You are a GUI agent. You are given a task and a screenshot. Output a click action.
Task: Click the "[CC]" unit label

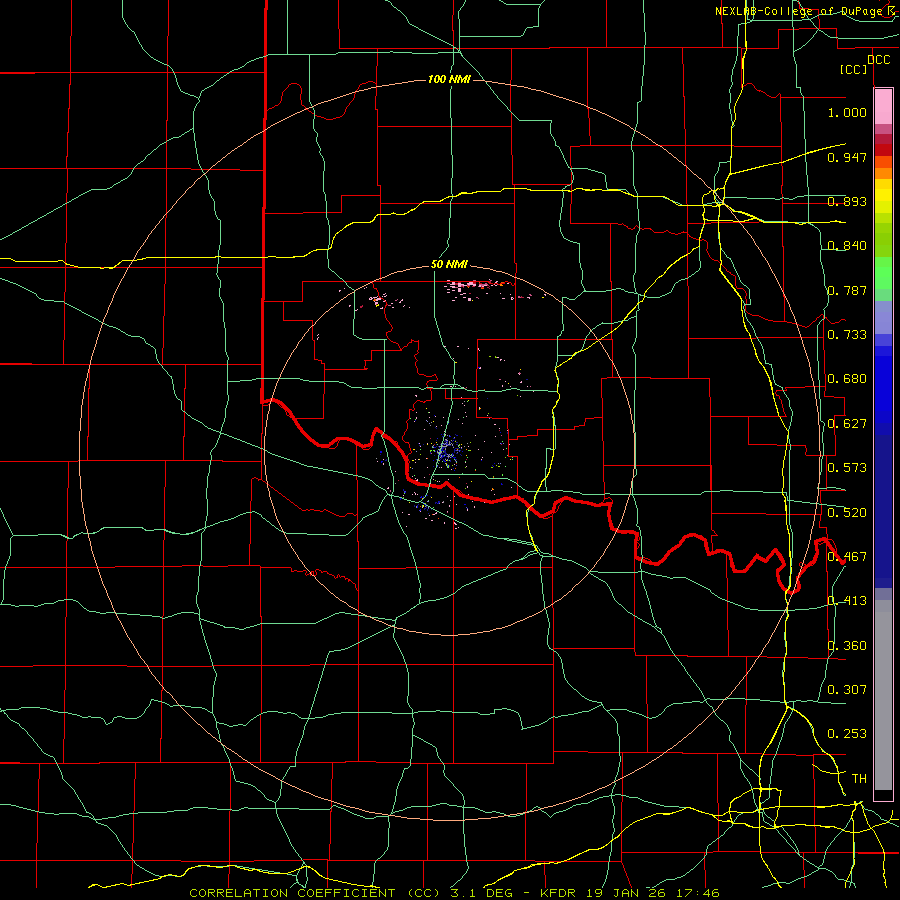click(x=854, y=69)
